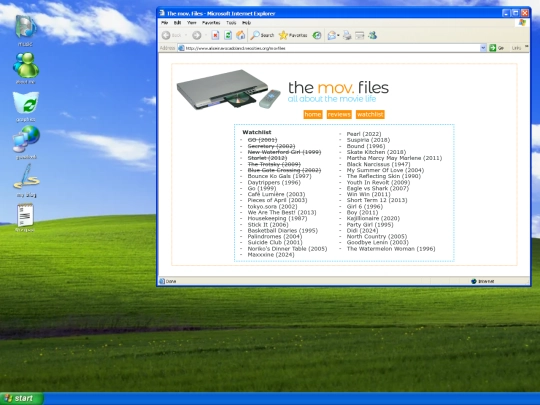Minimize the Internet Explorer window
The height and width of the screenshot is (405, 540).
coord(506,13)
